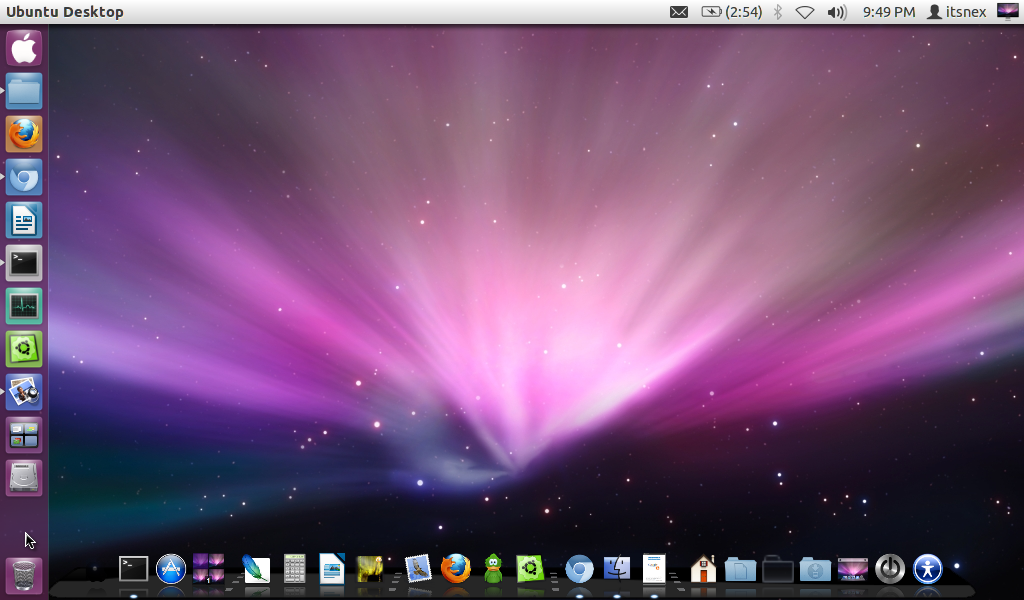
Task: Launch System Monitor from the left launcher
Action: click(x=22, y=306)
